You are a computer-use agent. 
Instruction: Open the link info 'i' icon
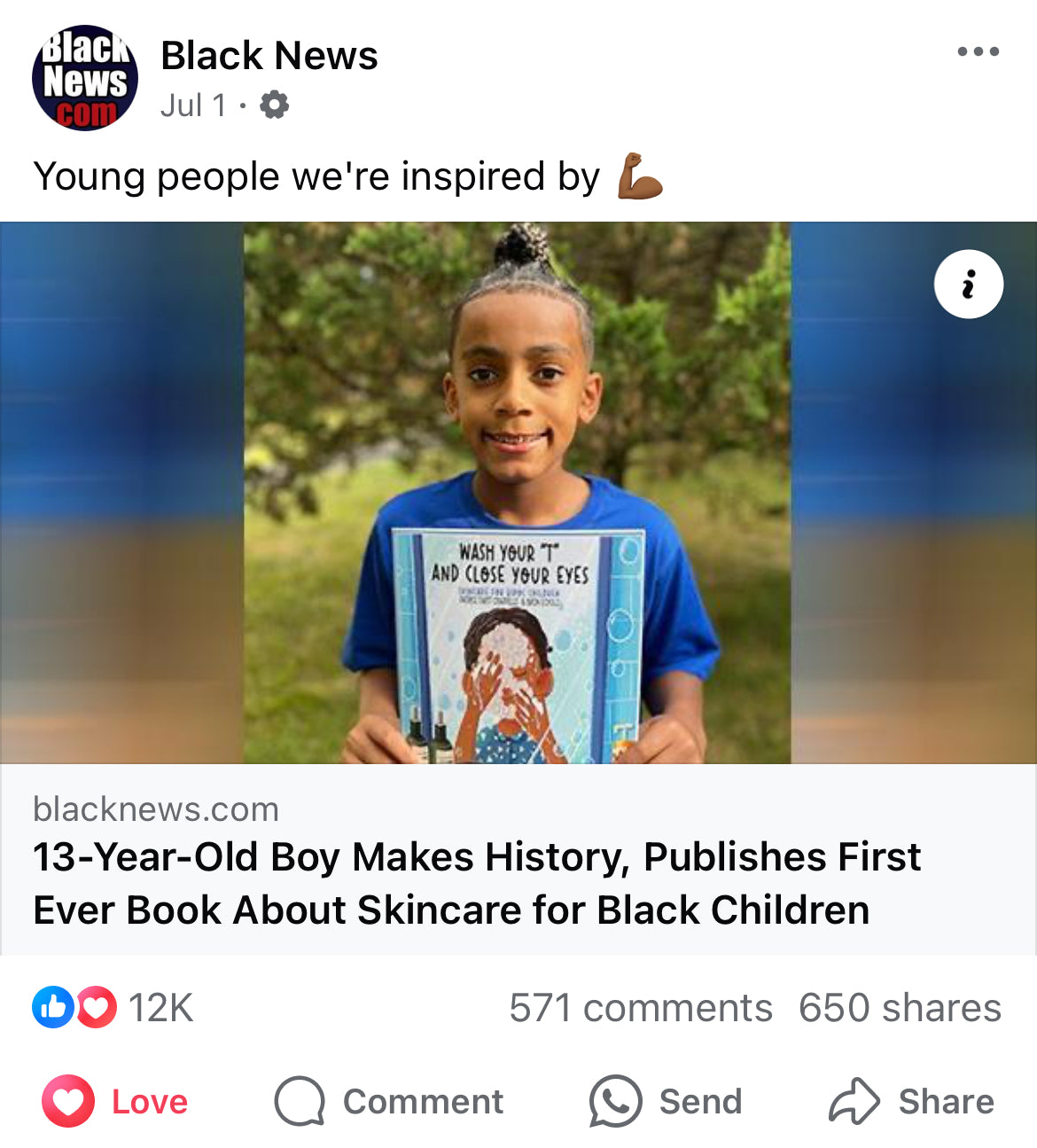pos(969,285)
